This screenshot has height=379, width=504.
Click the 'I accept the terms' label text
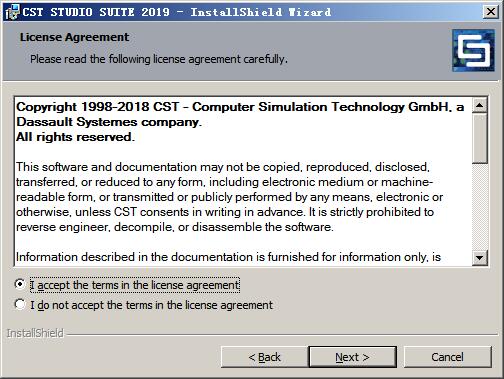135,285
